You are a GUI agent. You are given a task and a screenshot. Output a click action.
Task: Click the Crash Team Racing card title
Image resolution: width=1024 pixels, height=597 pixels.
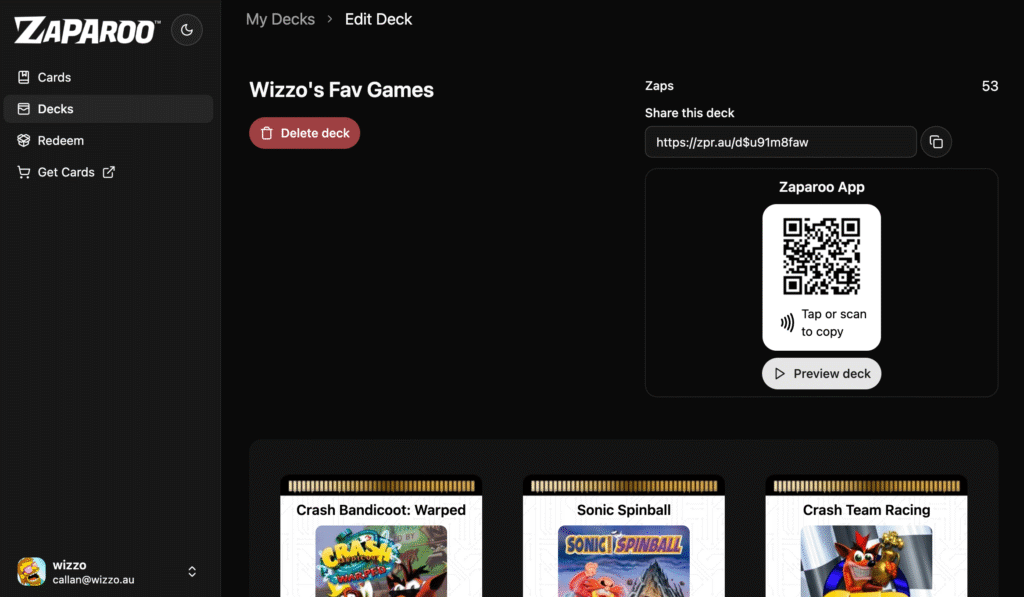coord(867,510)
